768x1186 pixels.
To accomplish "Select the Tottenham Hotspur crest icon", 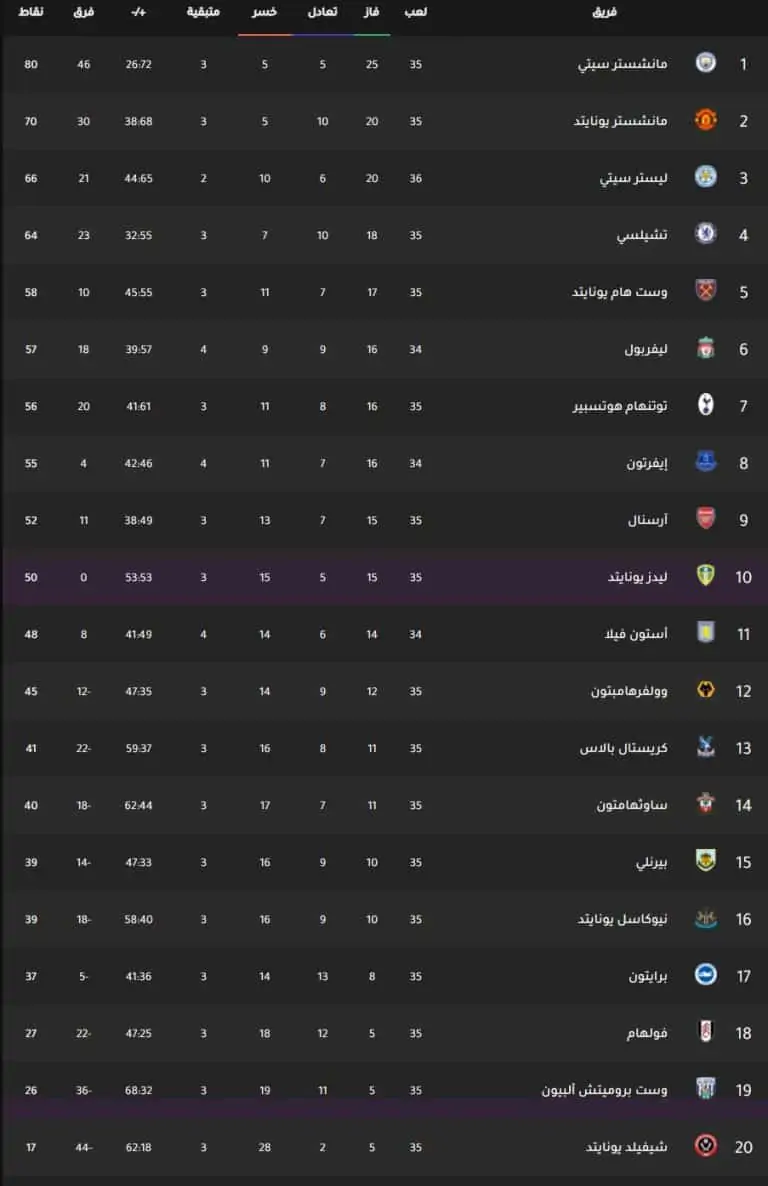I will point(705,405).
